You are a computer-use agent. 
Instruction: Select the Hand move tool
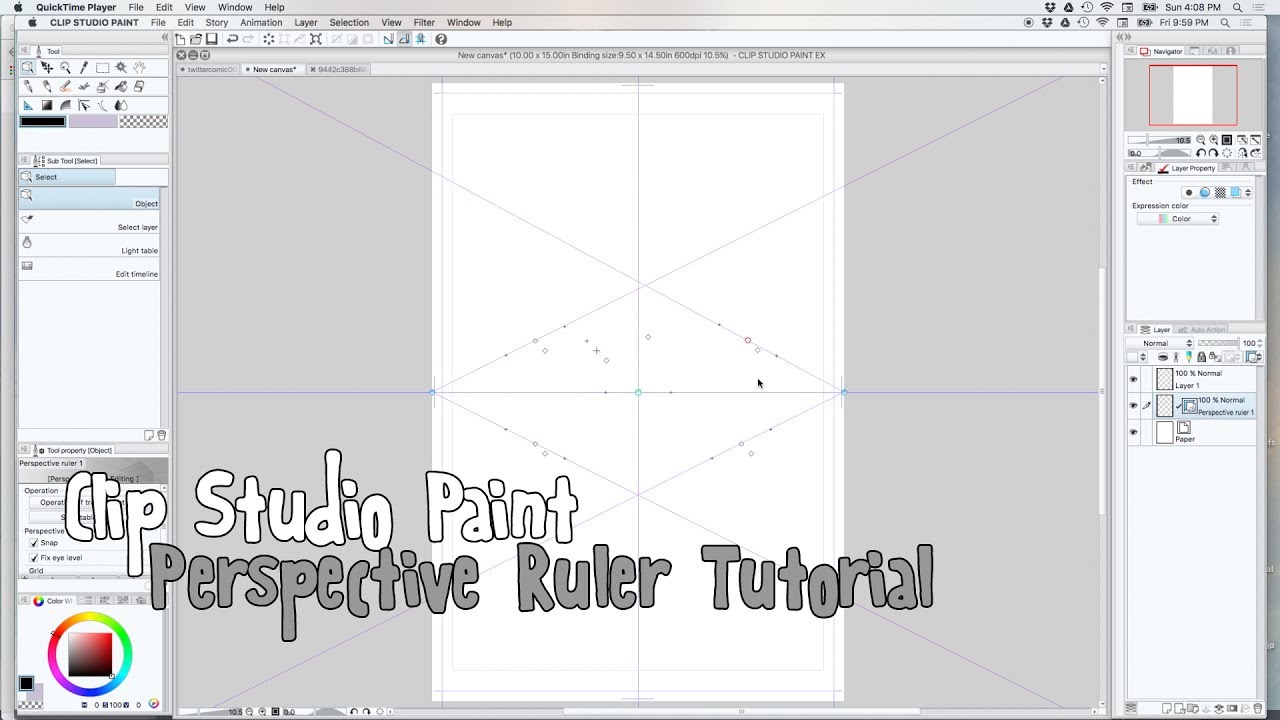point(140,67)
